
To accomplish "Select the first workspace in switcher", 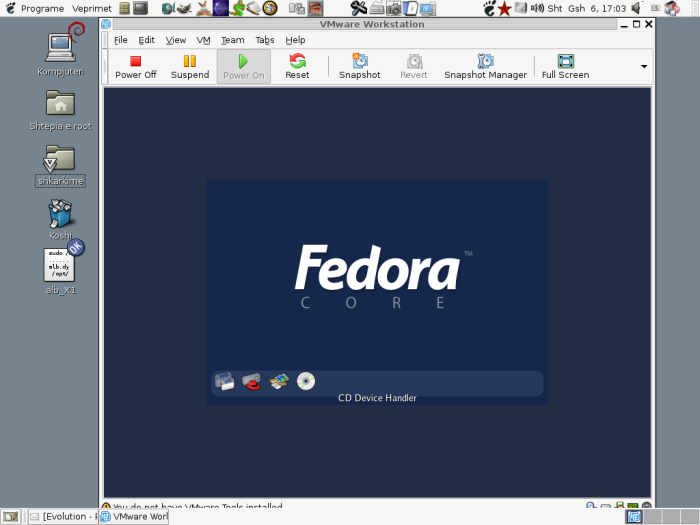I will coord(634,517).
